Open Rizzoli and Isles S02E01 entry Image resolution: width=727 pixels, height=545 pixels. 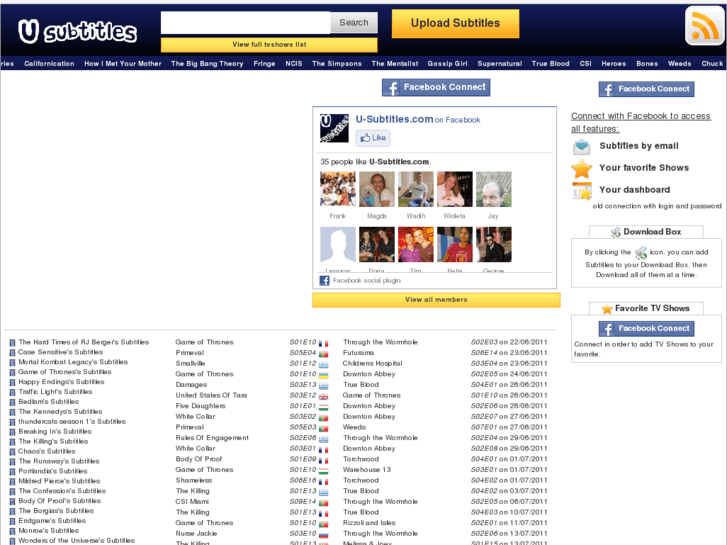point(369,523)
